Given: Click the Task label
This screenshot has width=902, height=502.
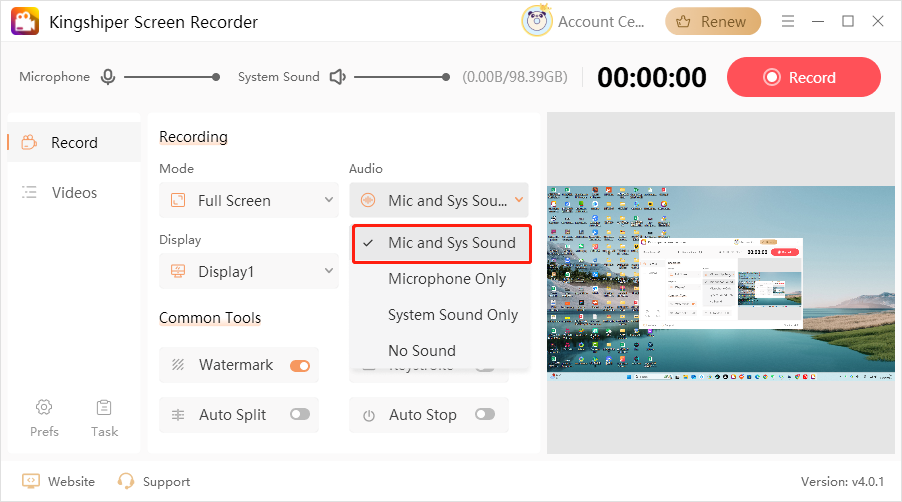Looking at the screenshot, I should 104,431.
